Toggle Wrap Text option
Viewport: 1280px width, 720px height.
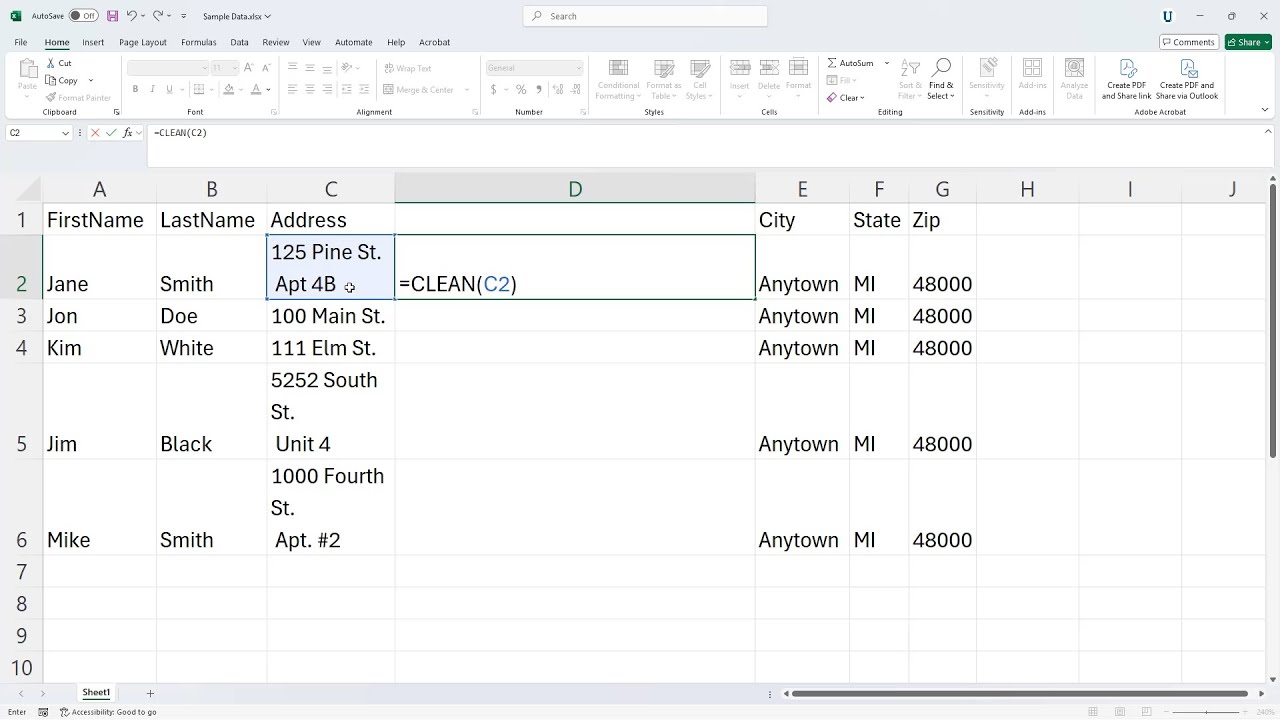(408, 68)
